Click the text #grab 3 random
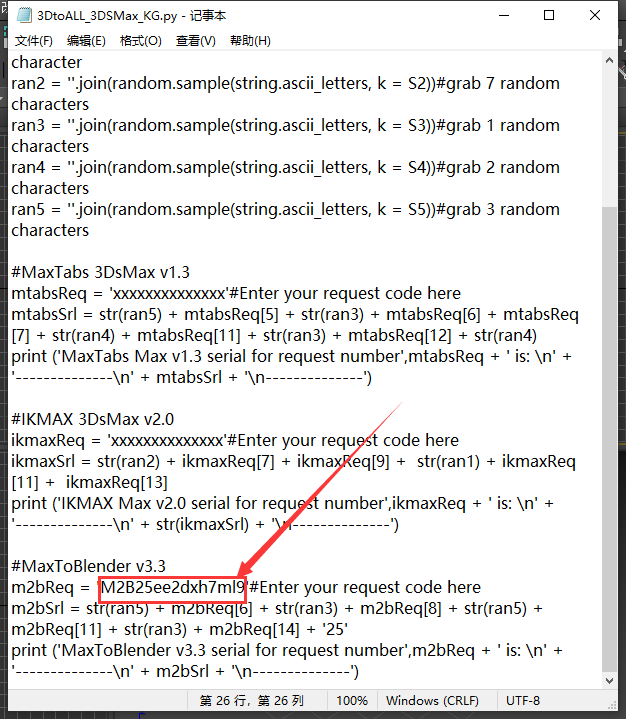Screen dimensions: 626x719 [498, 210]
